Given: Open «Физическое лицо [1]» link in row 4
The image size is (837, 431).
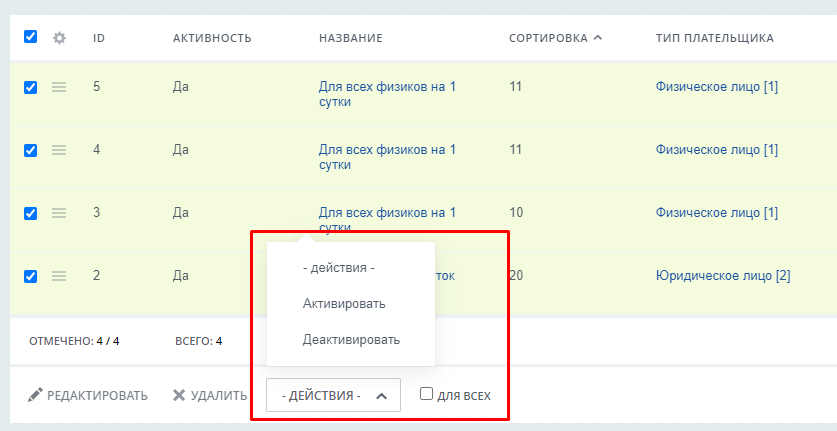Looking at the screenshot, I should pyautogui.click(x=717, y=150).
